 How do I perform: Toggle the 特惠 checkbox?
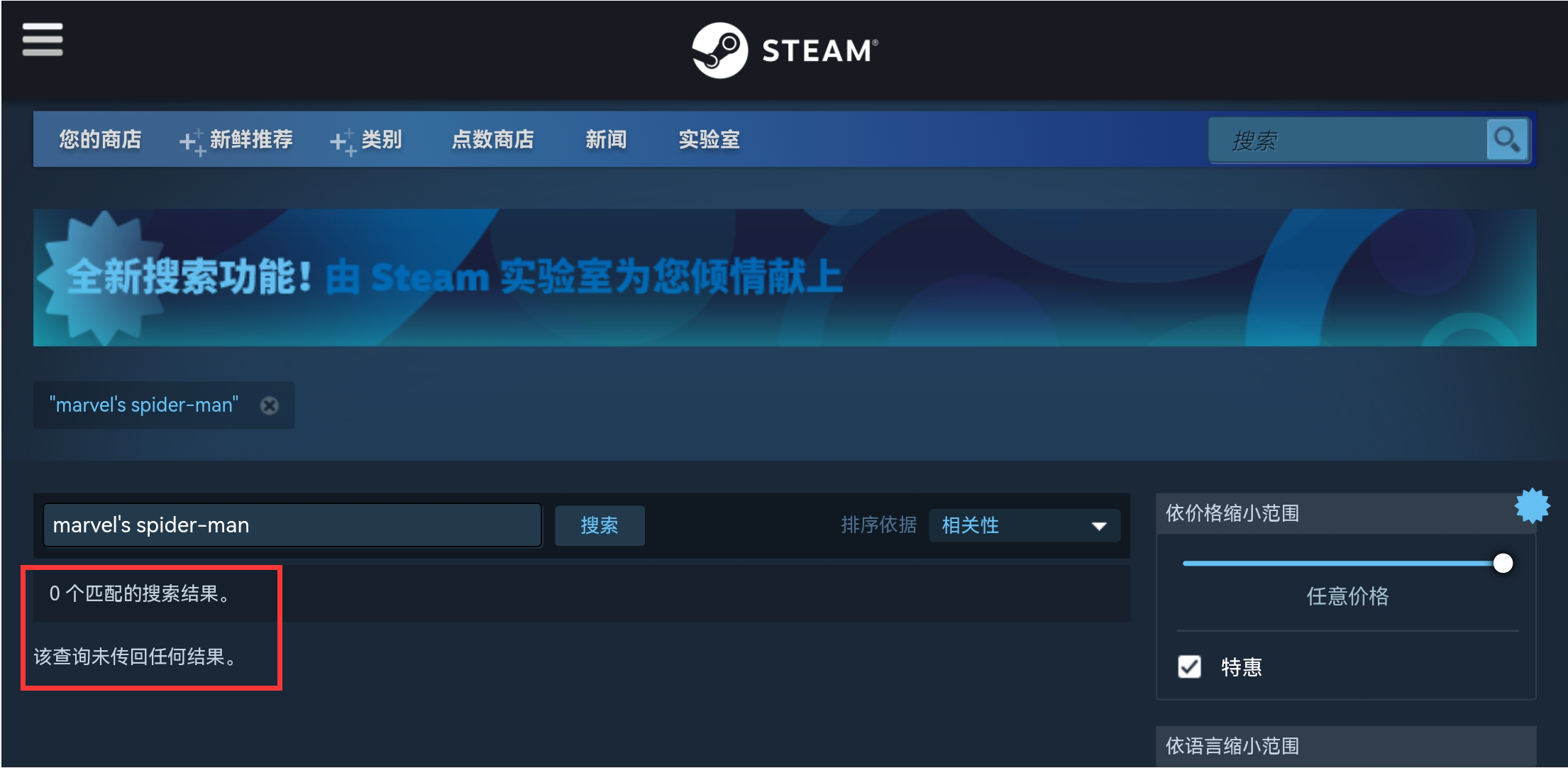point(1190,667)
